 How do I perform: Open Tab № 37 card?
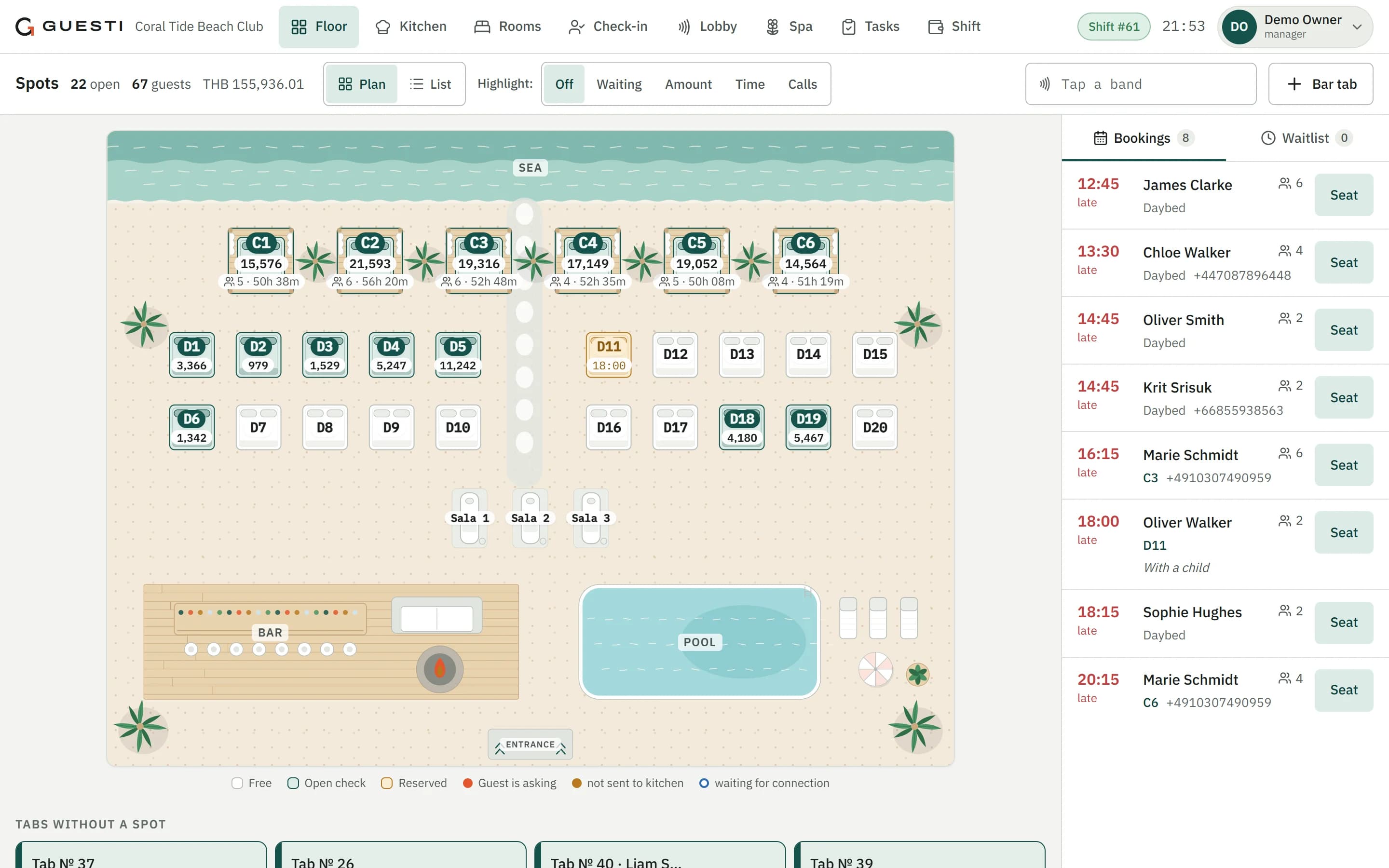[141, 855]
